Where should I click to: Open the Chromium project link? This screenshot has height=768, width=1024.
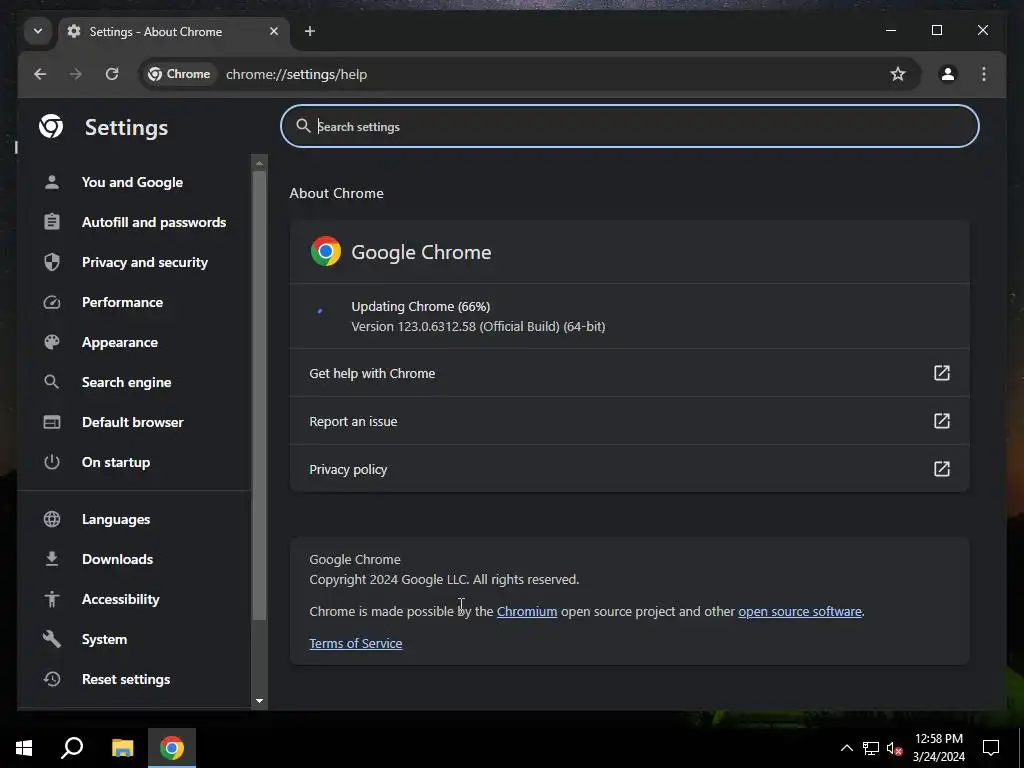click(527, 611)
